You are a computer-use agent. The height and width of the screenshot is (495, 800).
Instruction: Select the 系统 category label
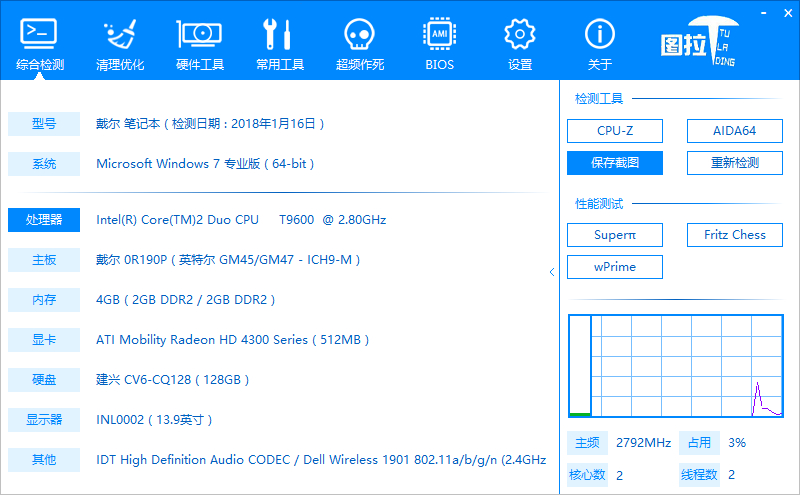click(x=44, y=164)
